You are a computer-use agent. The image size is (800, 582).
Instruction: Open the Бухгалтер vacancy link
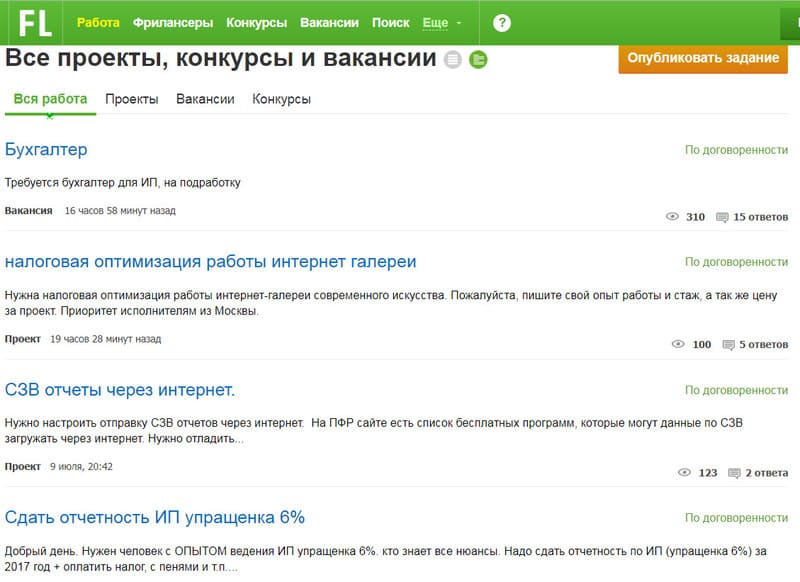[x=46, y=150]
